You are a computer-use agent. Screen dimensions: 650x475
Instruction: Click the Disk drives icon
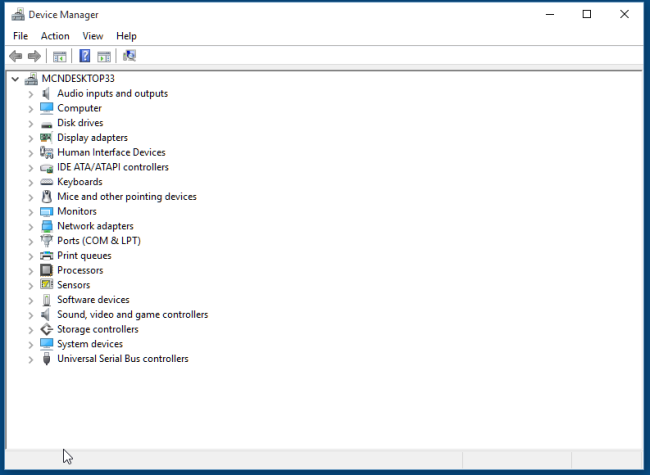(x=46, y=124)
